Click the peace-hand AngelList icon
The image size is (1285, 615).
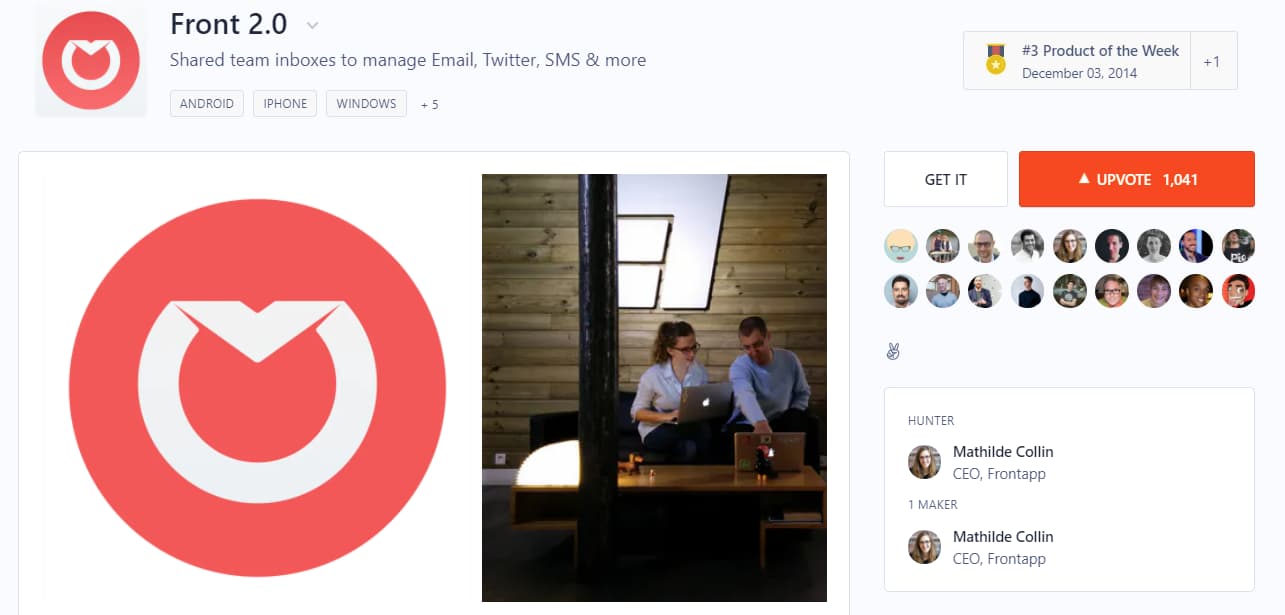coord(893,351)
